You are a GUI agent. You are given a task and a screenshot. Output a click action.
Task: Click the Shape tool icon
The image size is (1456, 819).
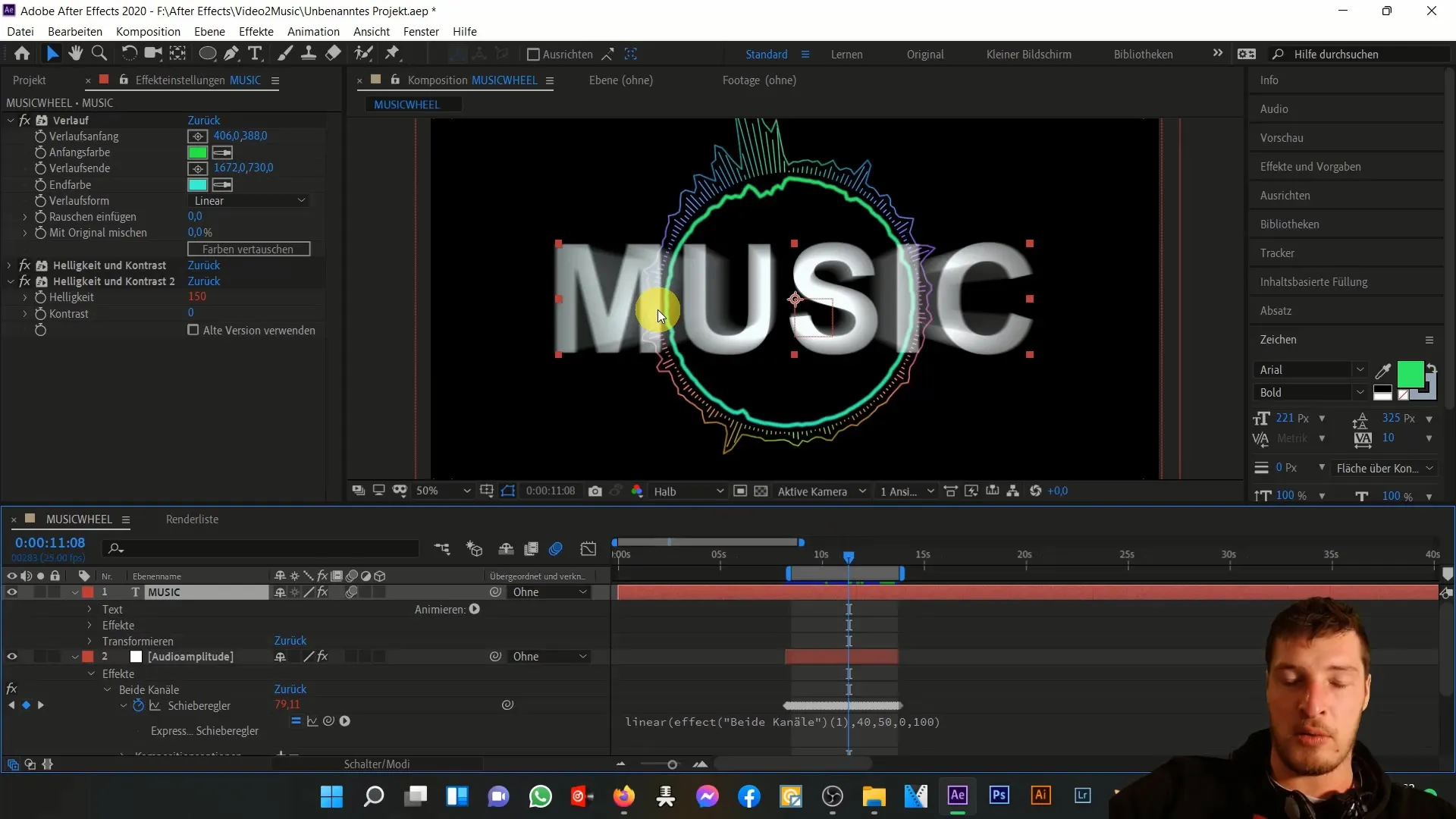(208, 54)
